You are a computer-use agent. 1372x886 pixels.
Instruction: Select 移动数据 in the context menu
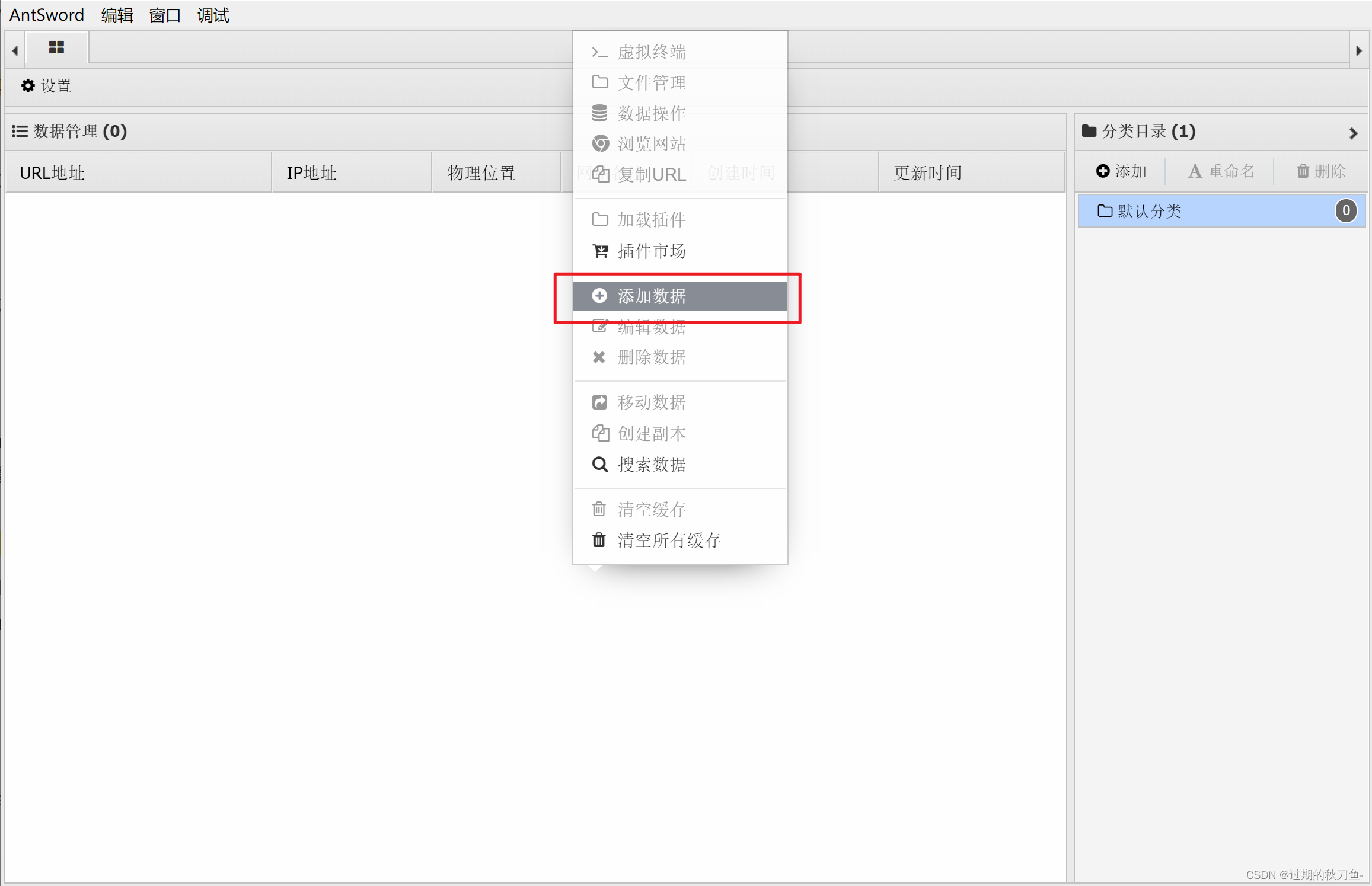(x=680, y=402)
